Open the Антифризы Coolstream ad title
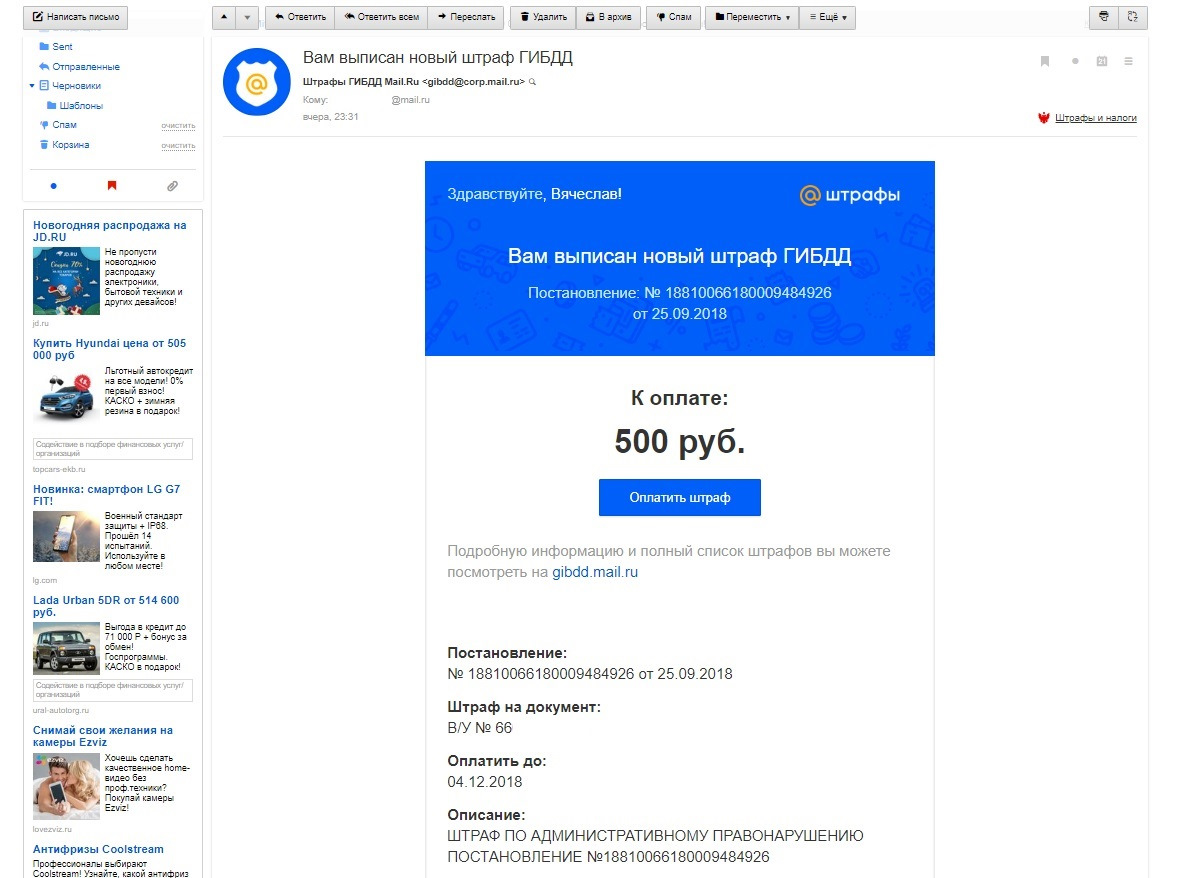1198x878 pixels. coord(98,849)
